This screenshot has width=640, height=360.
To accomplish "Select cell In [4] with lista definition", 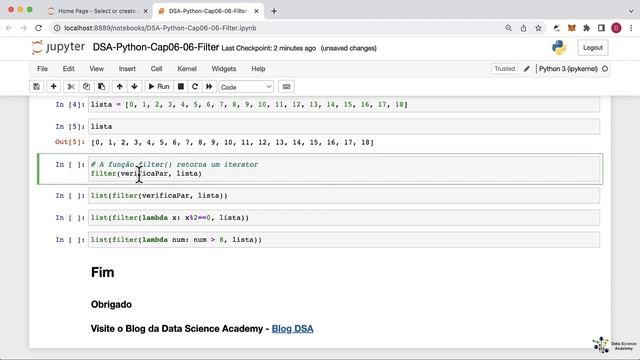I will pos(344,104).
